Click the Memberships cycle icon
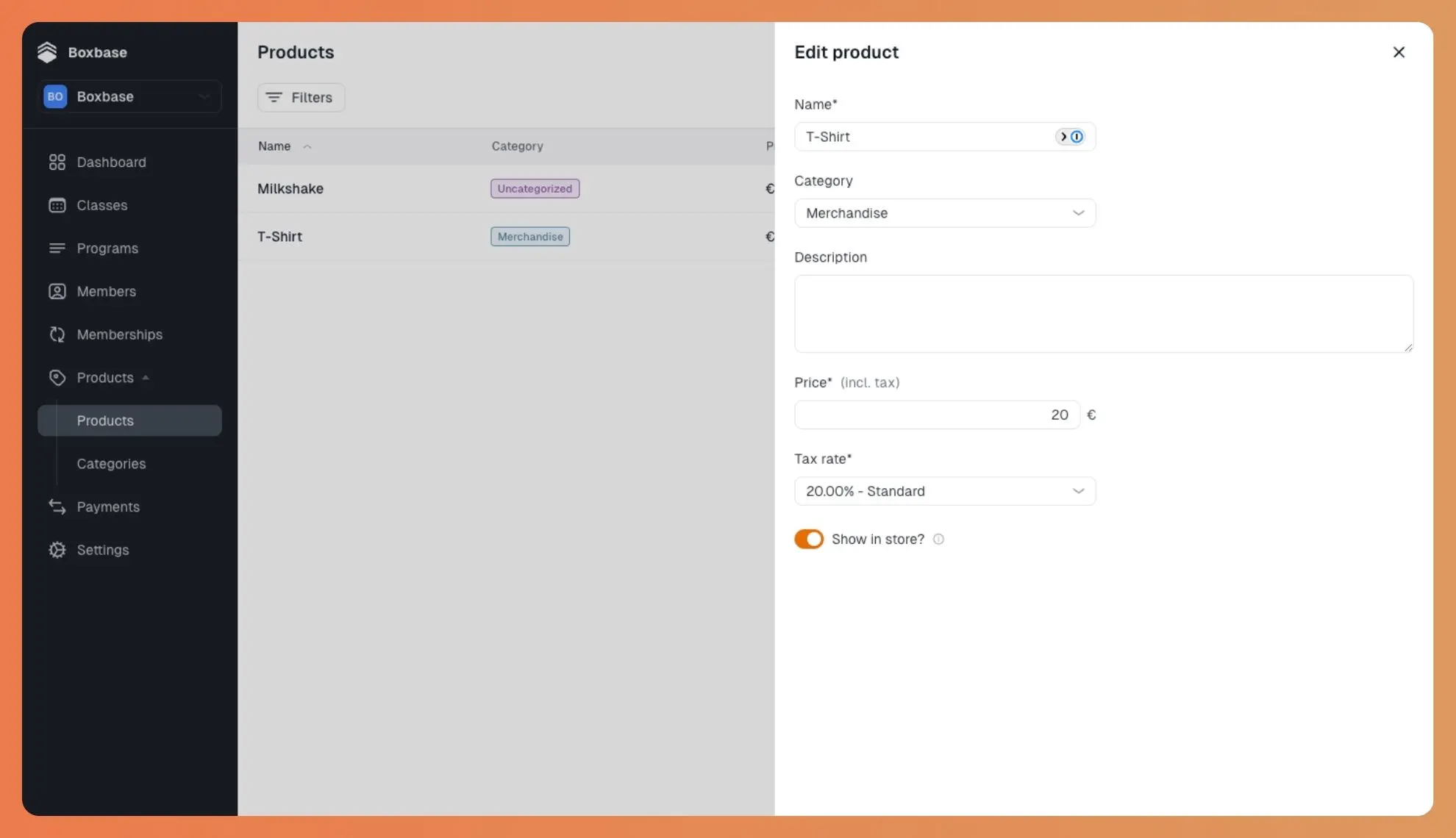This screenshot has height=838, width=1456. [57, 334]
